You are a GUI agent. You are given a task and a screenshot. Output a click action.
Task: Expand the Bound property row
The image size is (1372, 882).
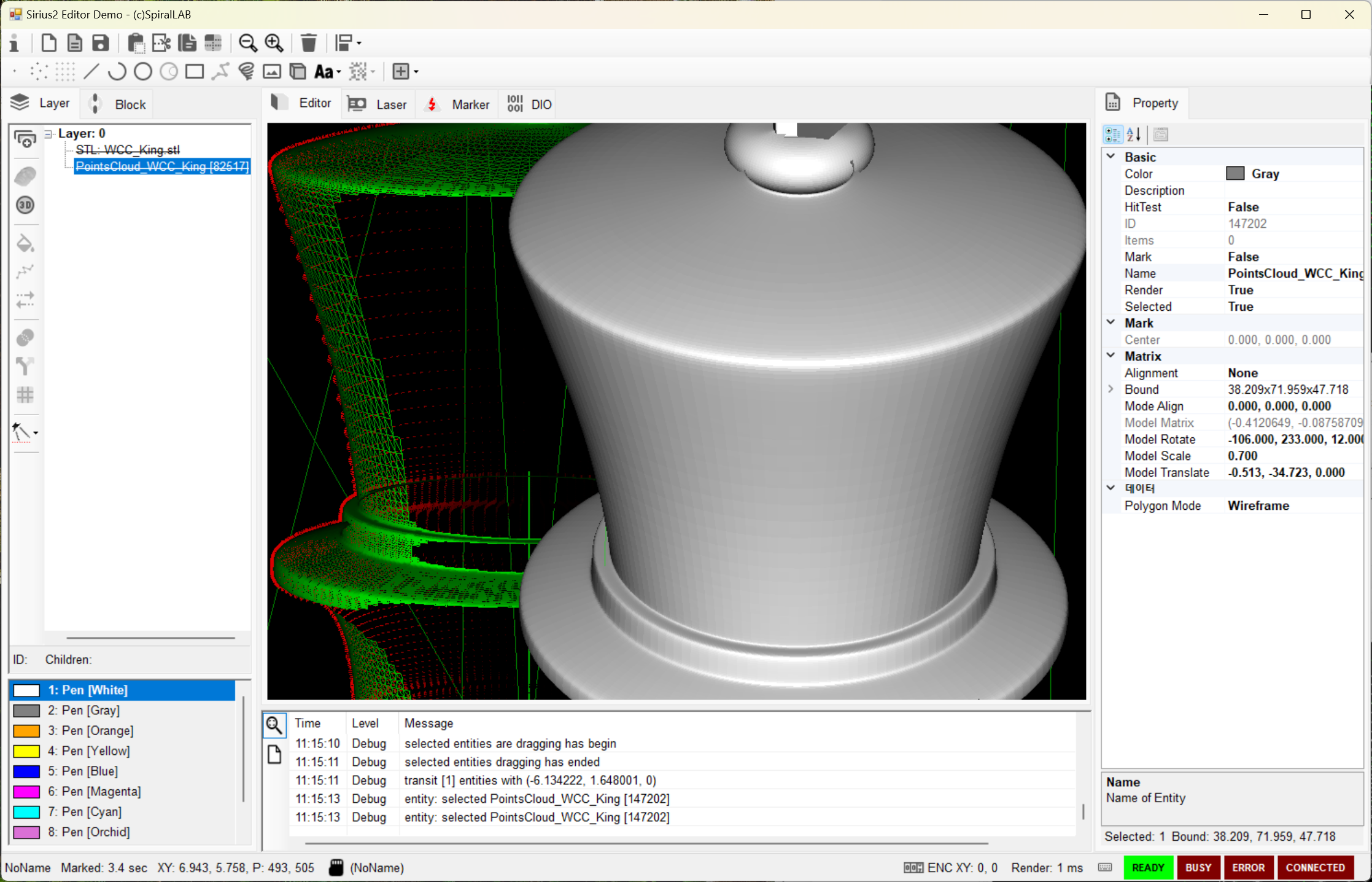click(x=1110, y=389)
